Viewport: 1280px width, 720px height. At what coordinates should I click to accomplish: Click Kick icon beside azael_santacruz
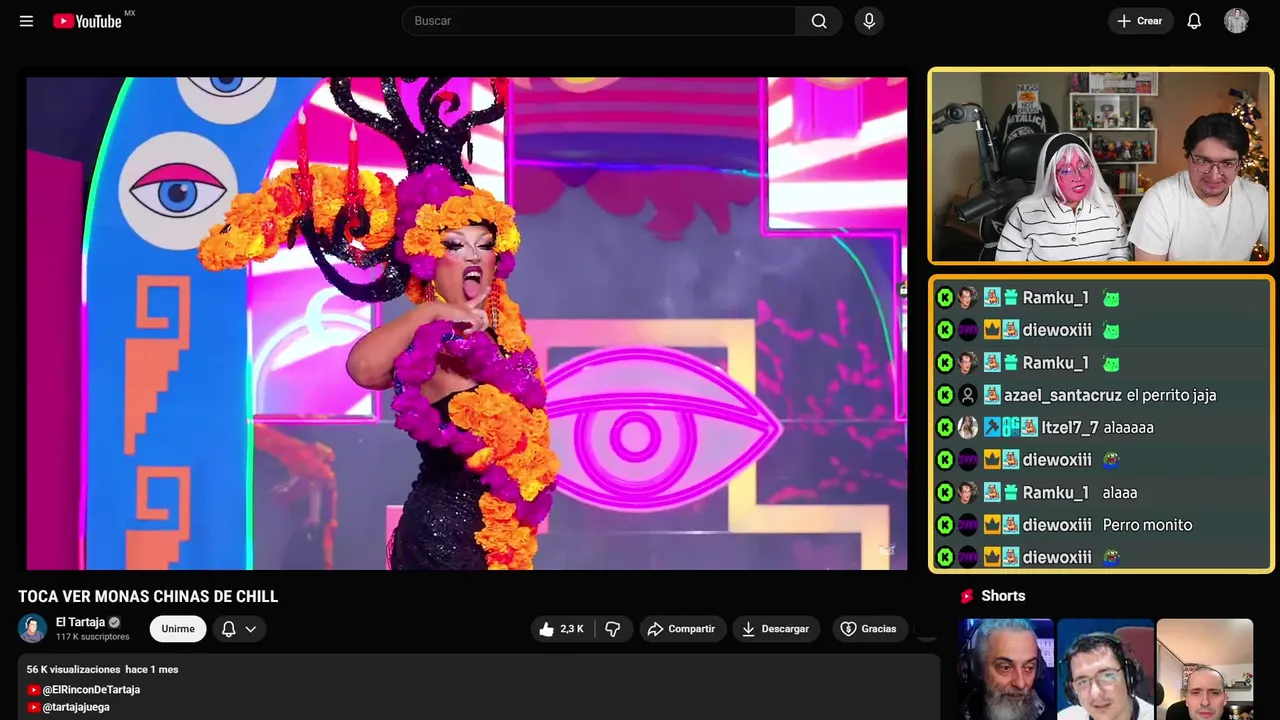945,395
